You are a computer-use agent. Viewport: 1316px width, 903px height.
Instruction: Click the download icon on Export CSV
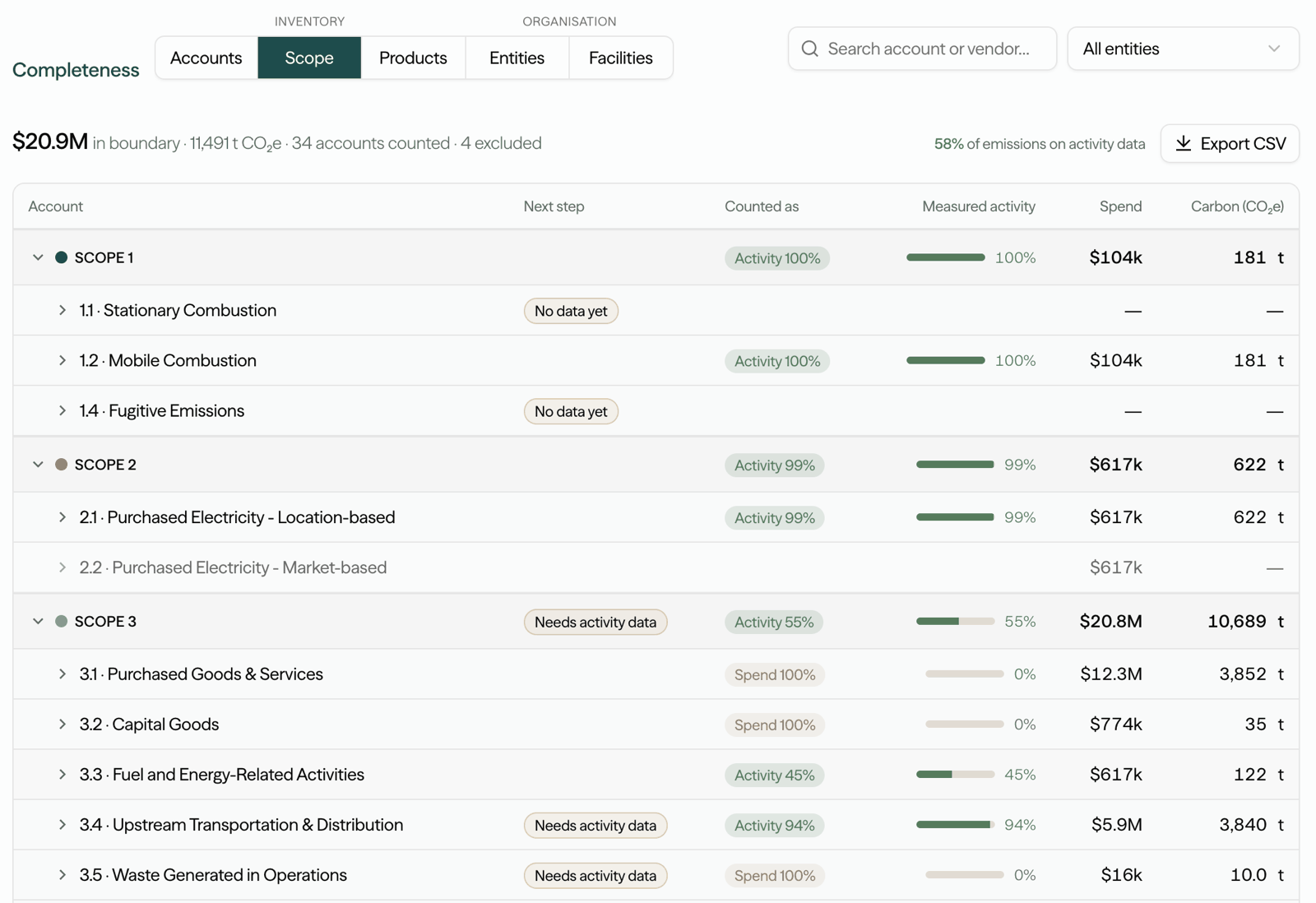click(x=1184, y=143)
